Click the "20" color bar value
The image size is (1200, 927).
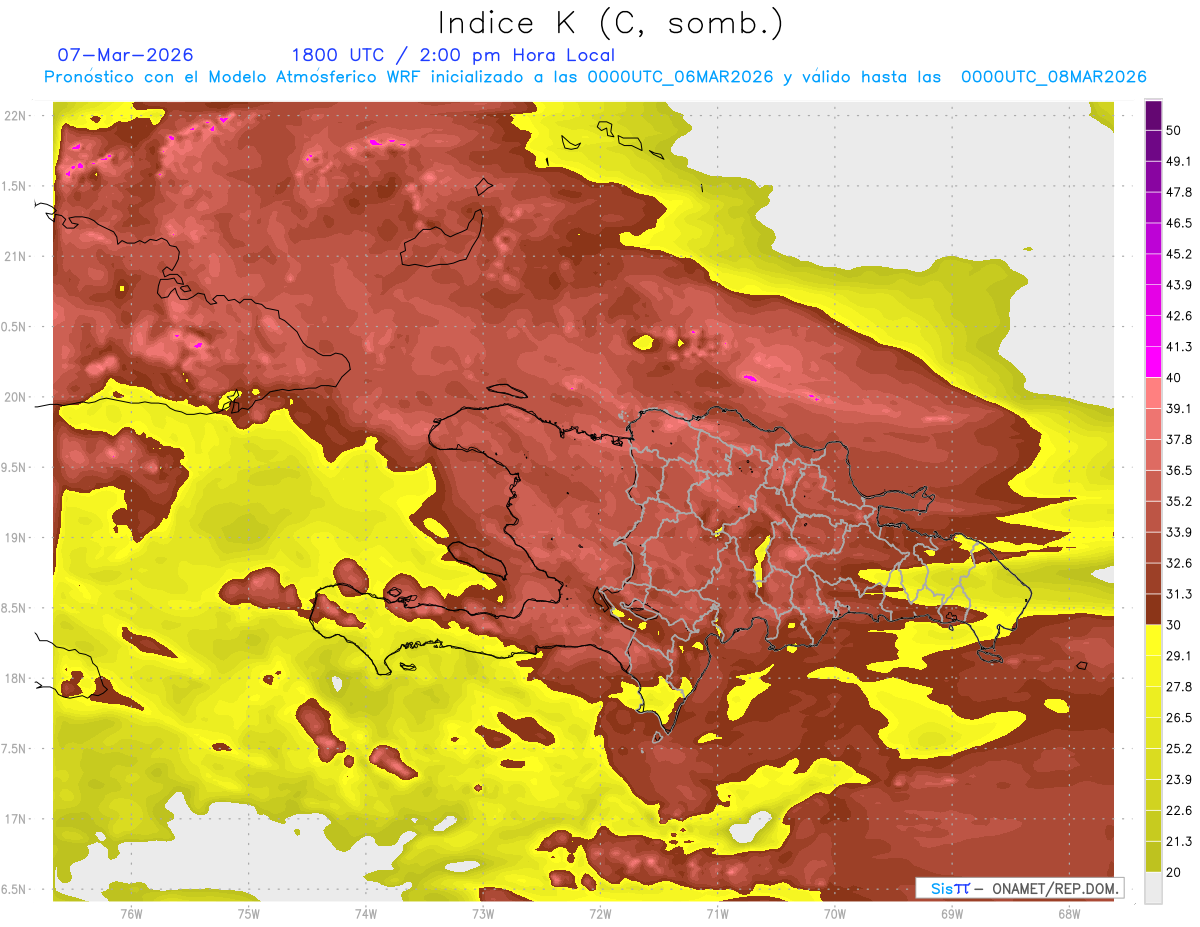pyautogui.click(x=1174, y=872)
